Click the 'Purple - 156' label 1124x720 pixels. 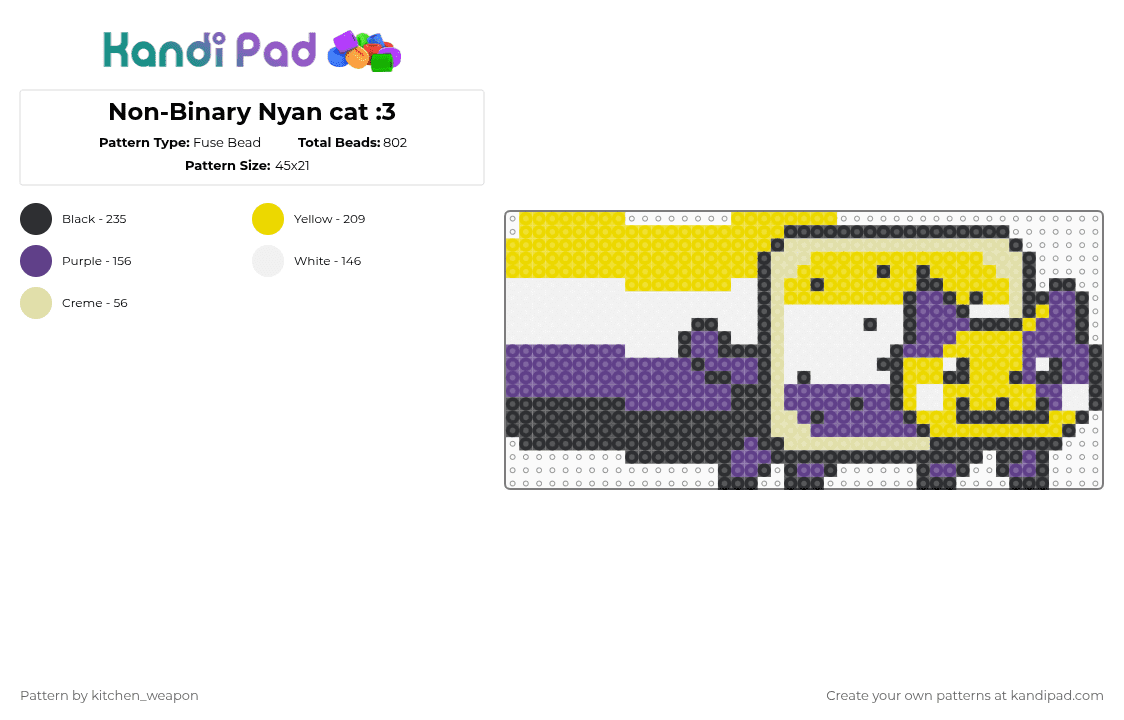[x=97, y=261]
